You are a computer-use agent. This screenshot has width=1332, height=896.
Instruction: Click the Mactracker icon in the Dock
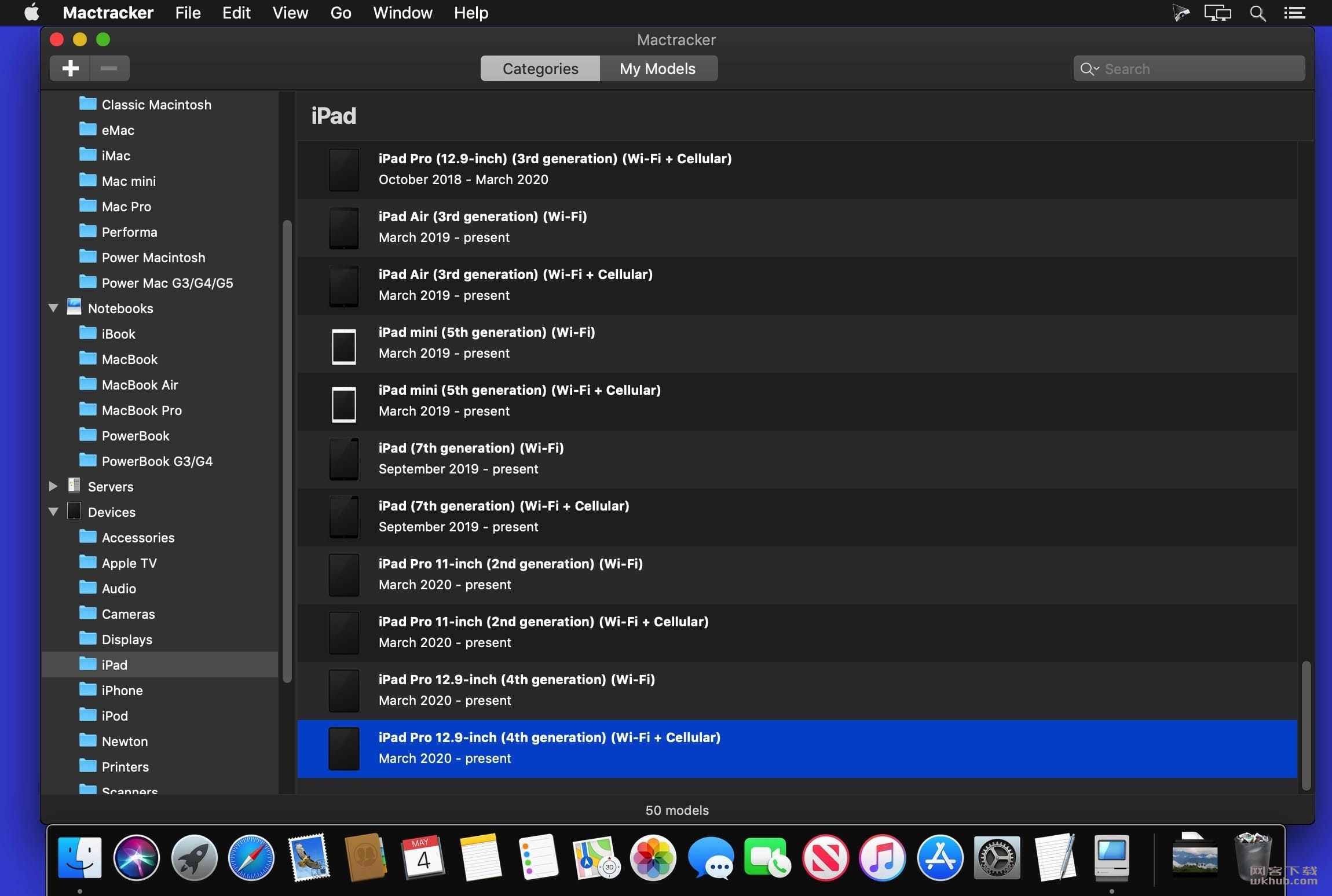click(x=1111, y=858)
